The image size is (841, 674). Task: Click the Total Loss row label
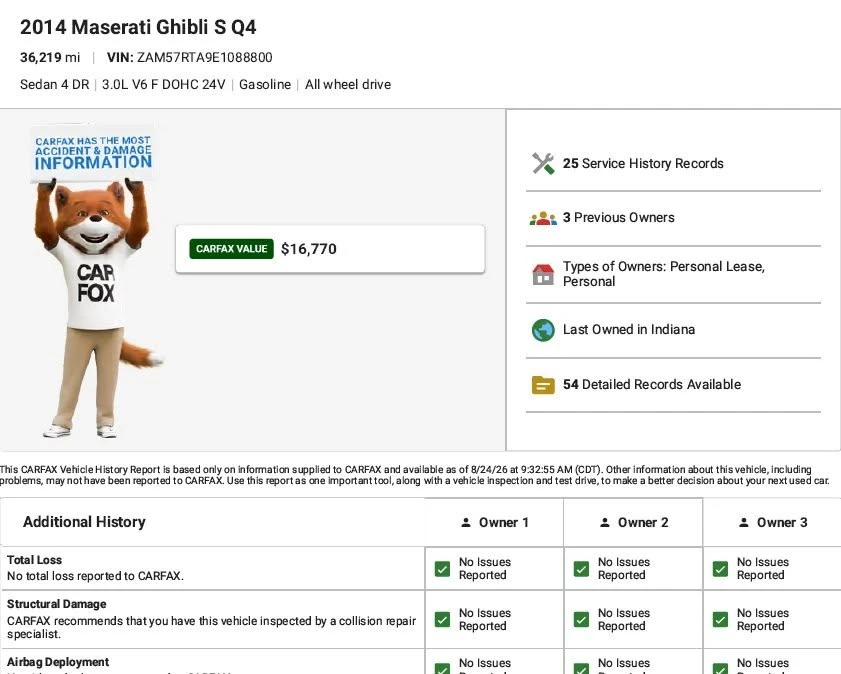pyautogui.click(x=34, y=560)
